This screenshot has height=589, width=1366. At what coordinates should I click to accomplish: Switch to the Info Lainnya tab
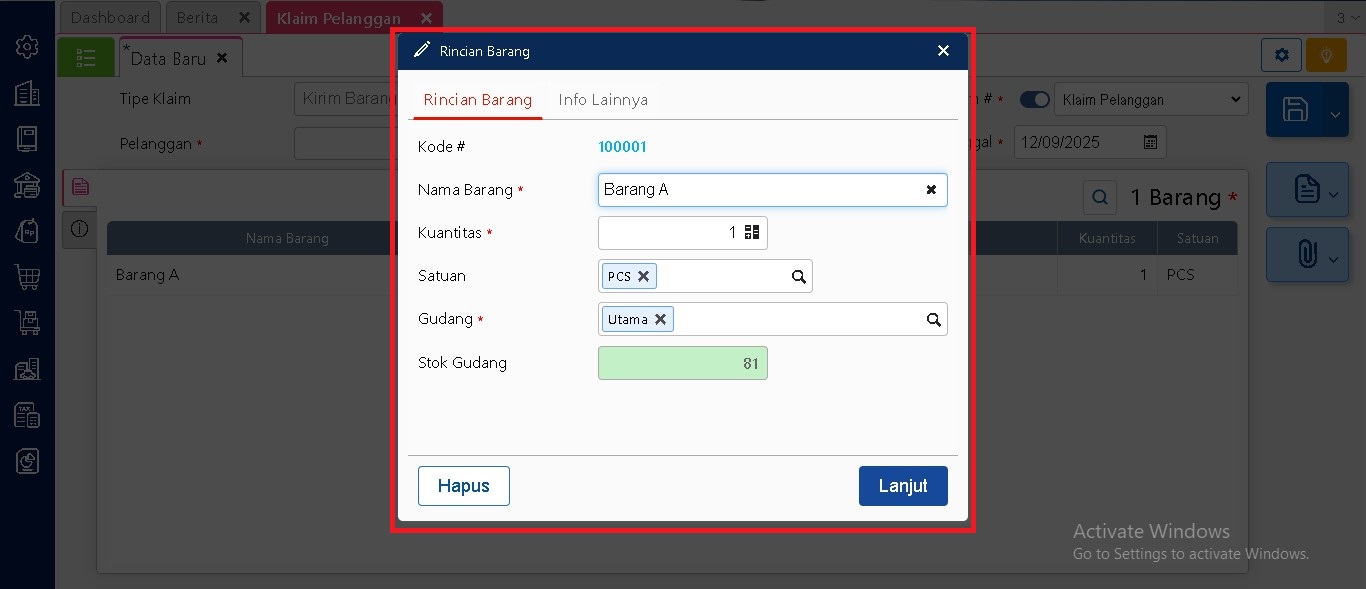coord(603,100)
